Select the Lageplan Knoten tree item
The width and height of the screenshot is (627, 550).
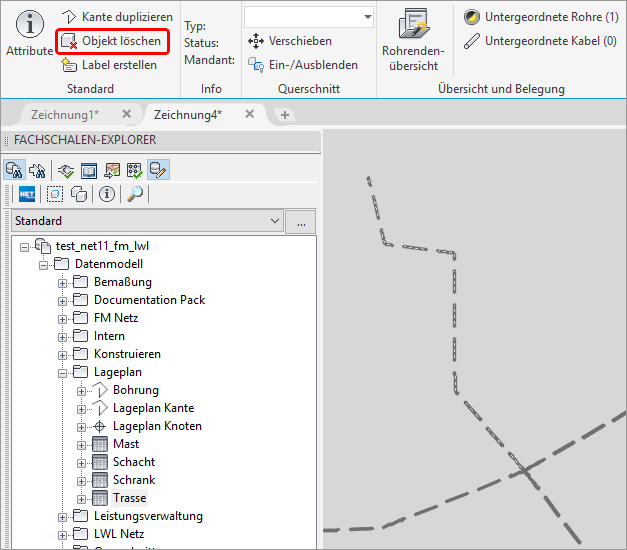pyautogui.click(x=157, y=426)
